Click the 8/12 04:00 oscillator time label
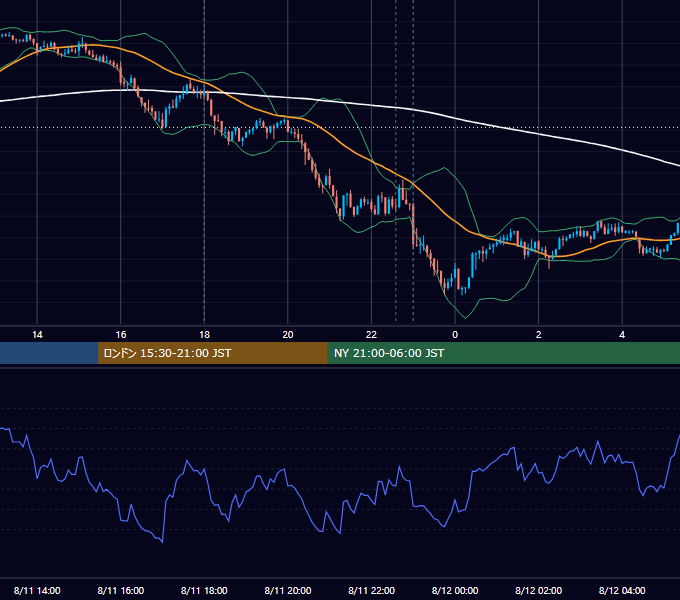This screenshot has height=600, width=680. [622, 590]
